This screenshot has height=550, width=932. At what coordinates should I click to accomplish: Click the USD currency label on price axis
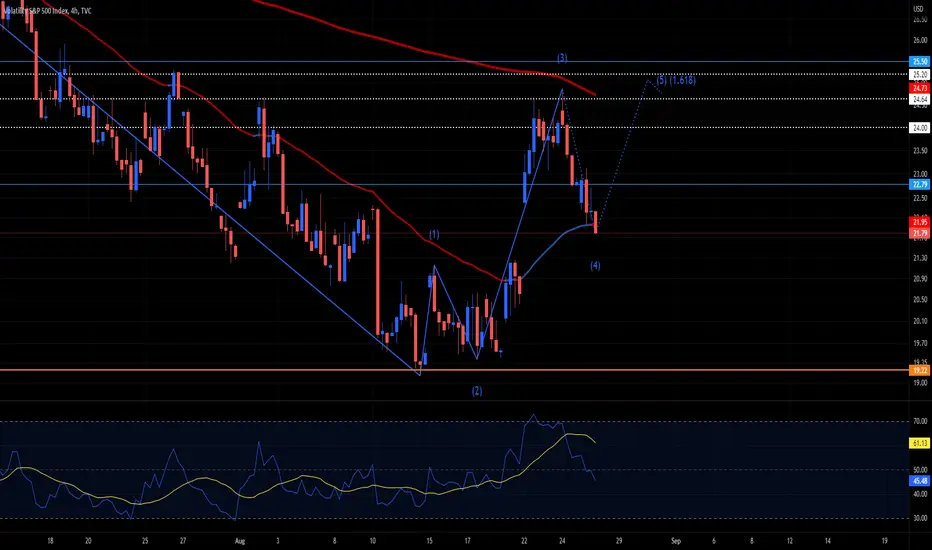[x=918, y=10]
